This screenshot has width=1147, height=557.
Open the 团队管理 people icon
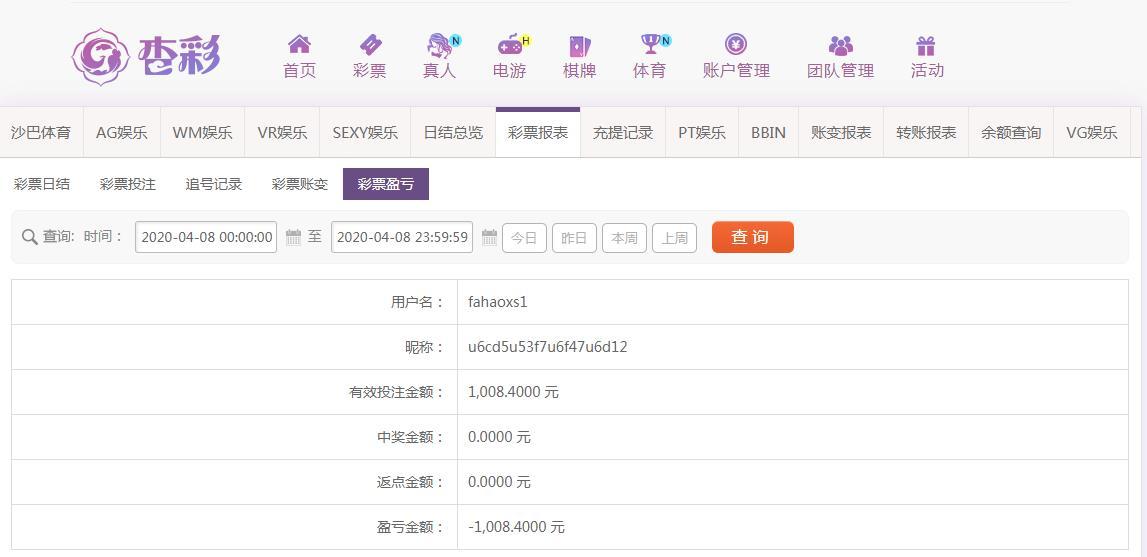pos(840,45)
